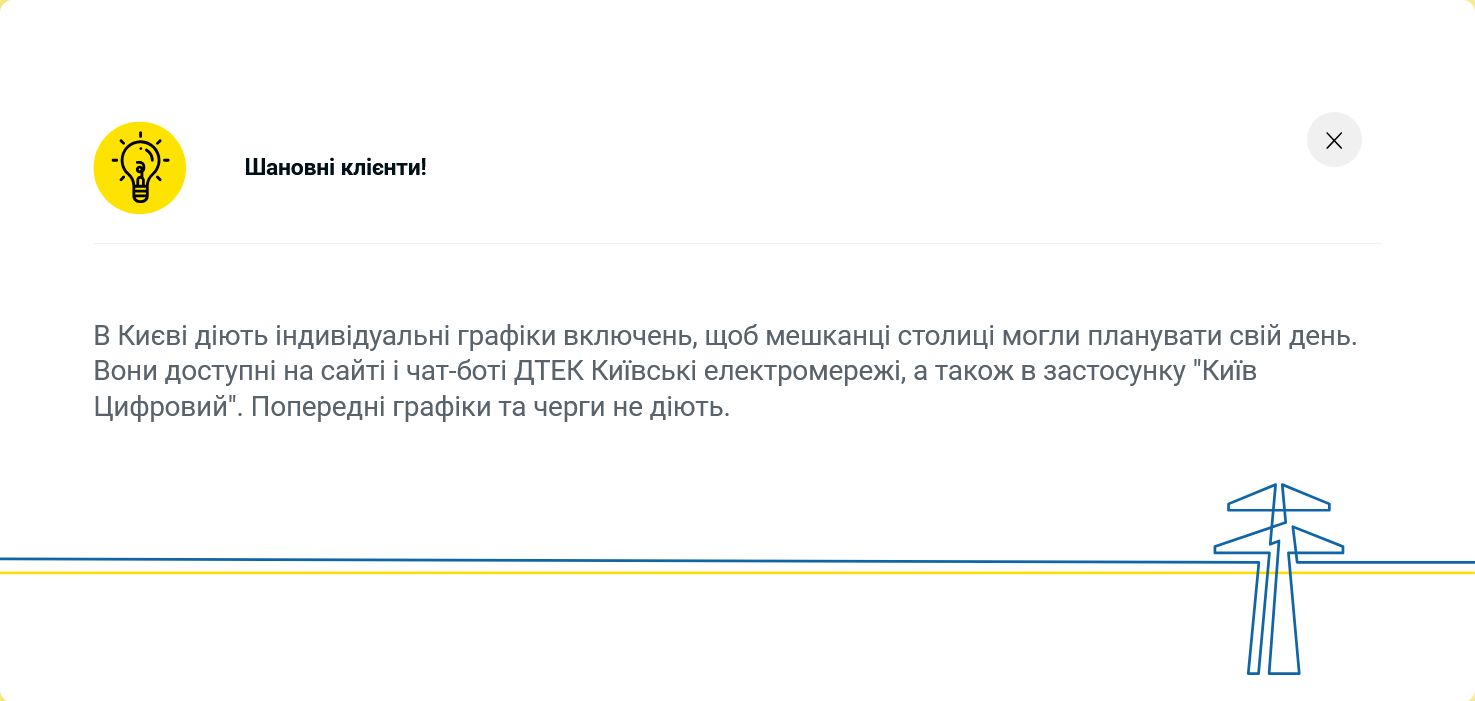Dismiss the notice via the close control

pos(1334,140)
